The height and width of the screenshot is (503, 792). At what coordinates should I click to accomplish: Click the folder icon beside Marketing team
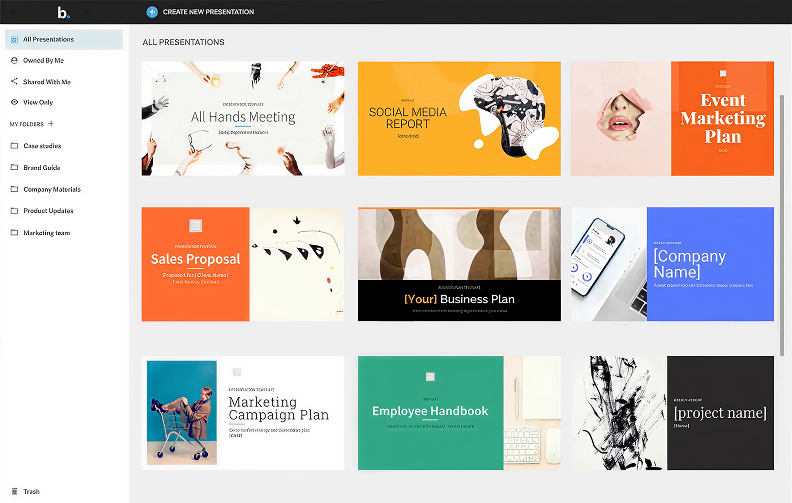tap(14, 232)
